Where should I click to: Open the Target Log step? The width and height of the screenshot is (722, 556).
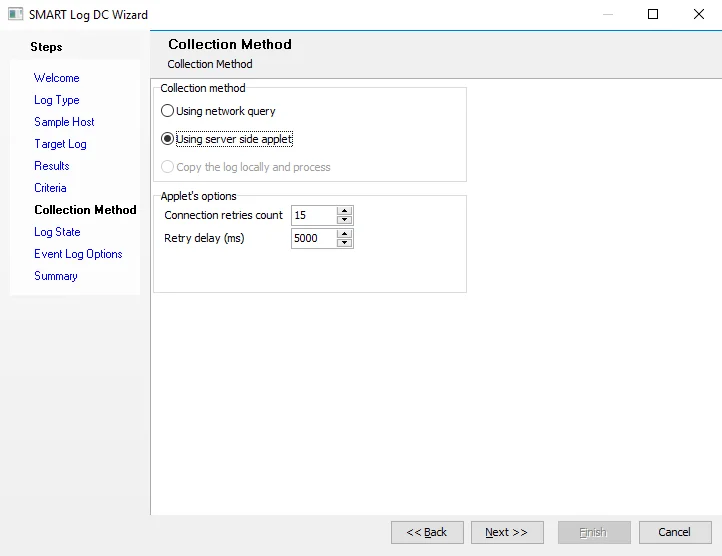pos(60,144)
